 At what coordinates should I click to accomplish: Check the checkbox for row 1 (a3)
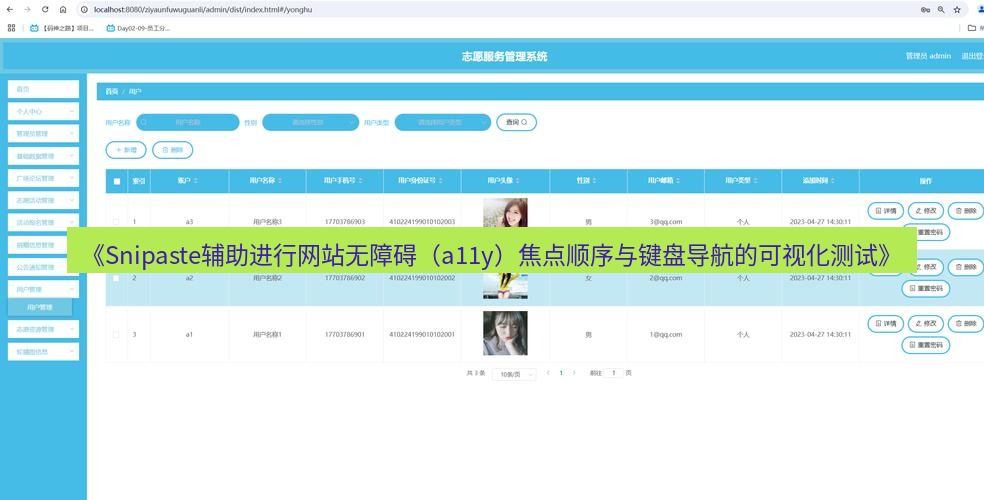click(x=116, y=221)
